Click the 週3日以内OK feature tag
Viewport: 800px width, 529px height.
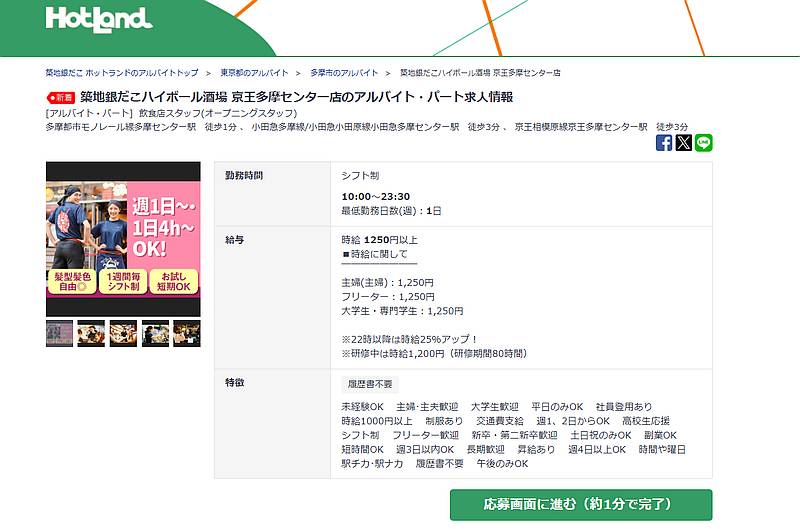pos(425,449)
